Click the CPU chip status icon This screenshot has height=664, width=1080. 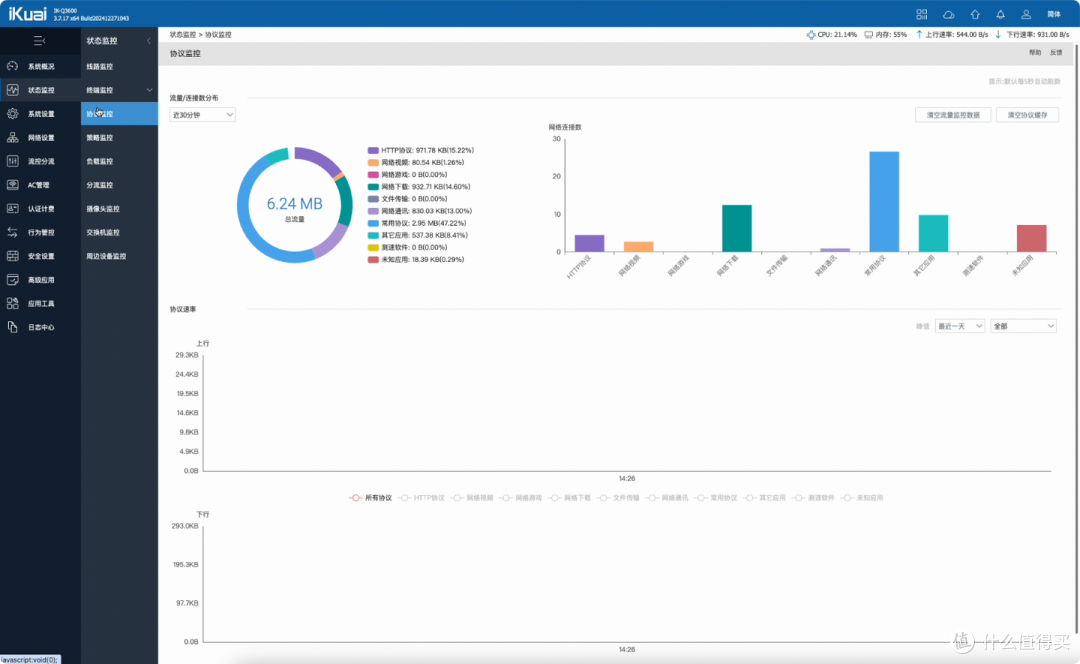coord(811,34)
